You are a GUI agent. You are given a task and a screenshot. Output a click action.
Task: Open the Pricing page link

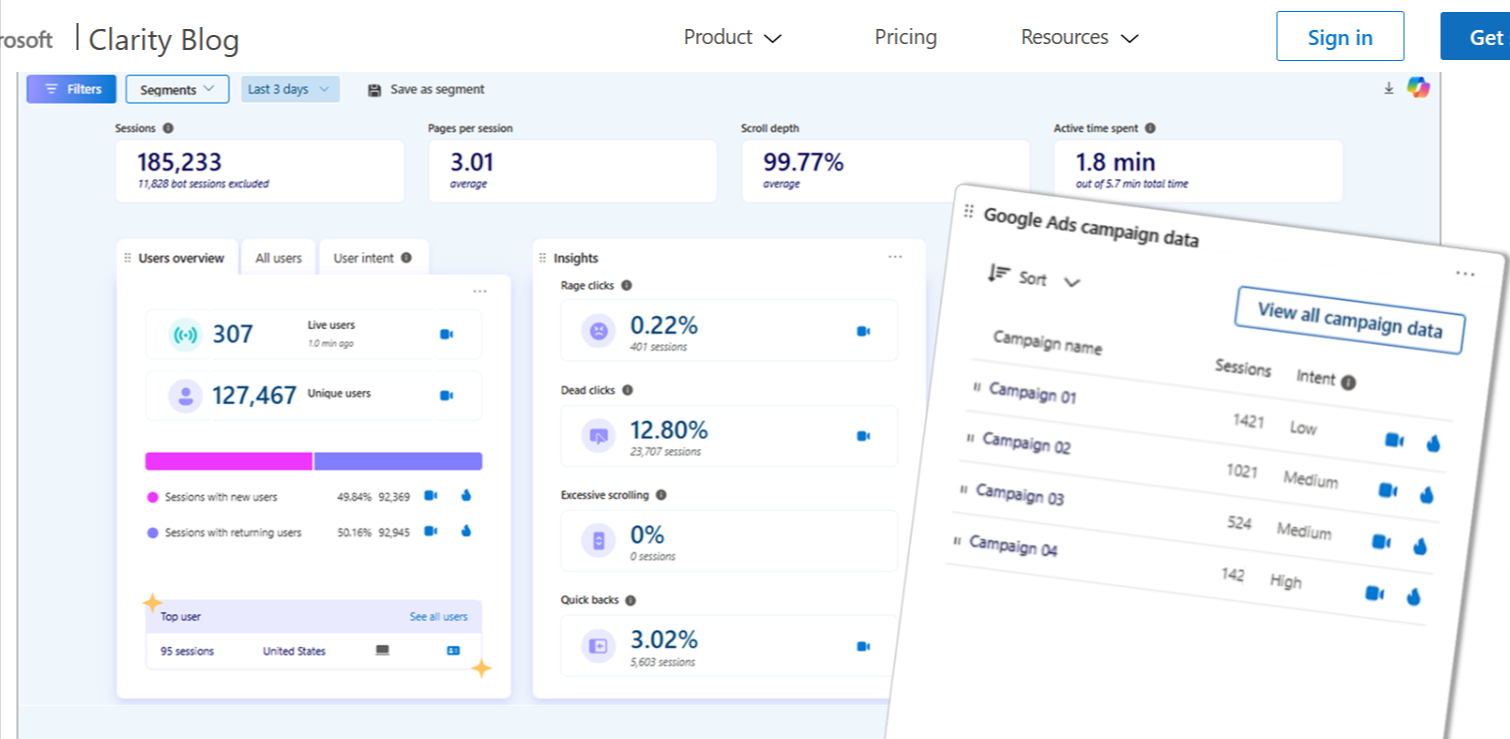point(906,37)
